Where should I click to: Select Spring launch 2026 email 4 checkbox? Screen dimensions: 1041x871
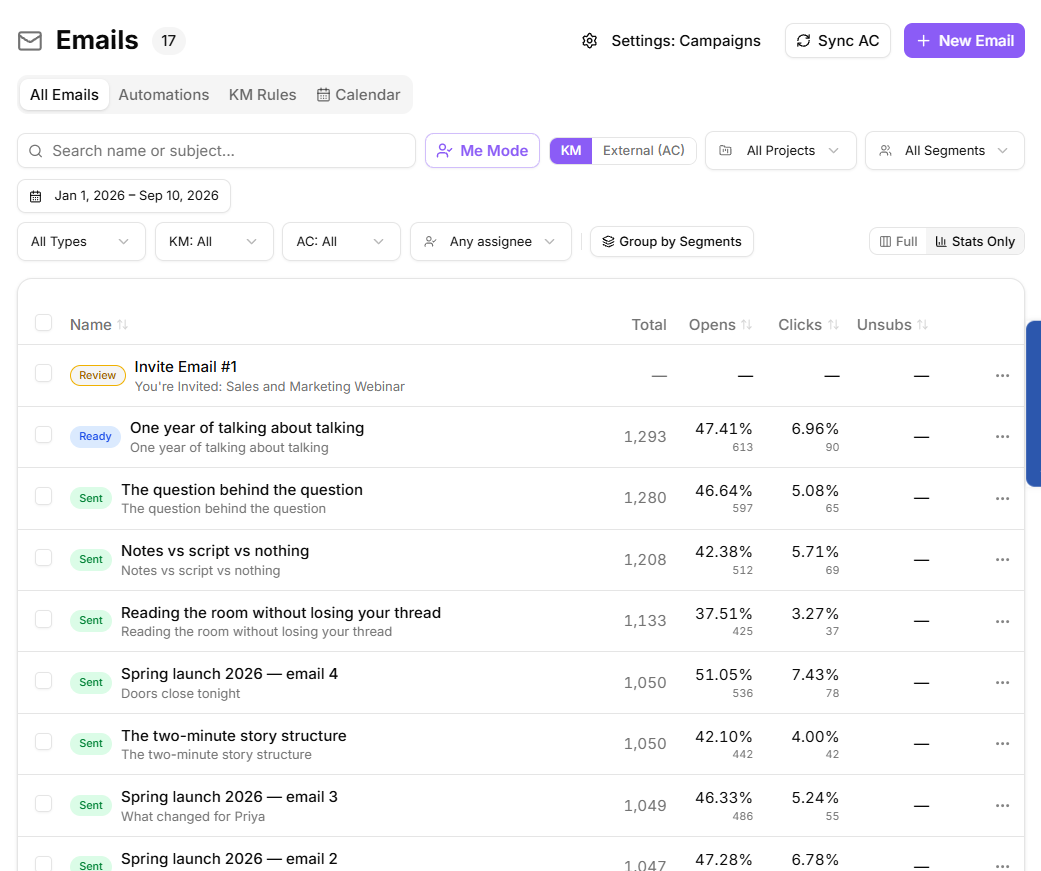click(44, 680)
